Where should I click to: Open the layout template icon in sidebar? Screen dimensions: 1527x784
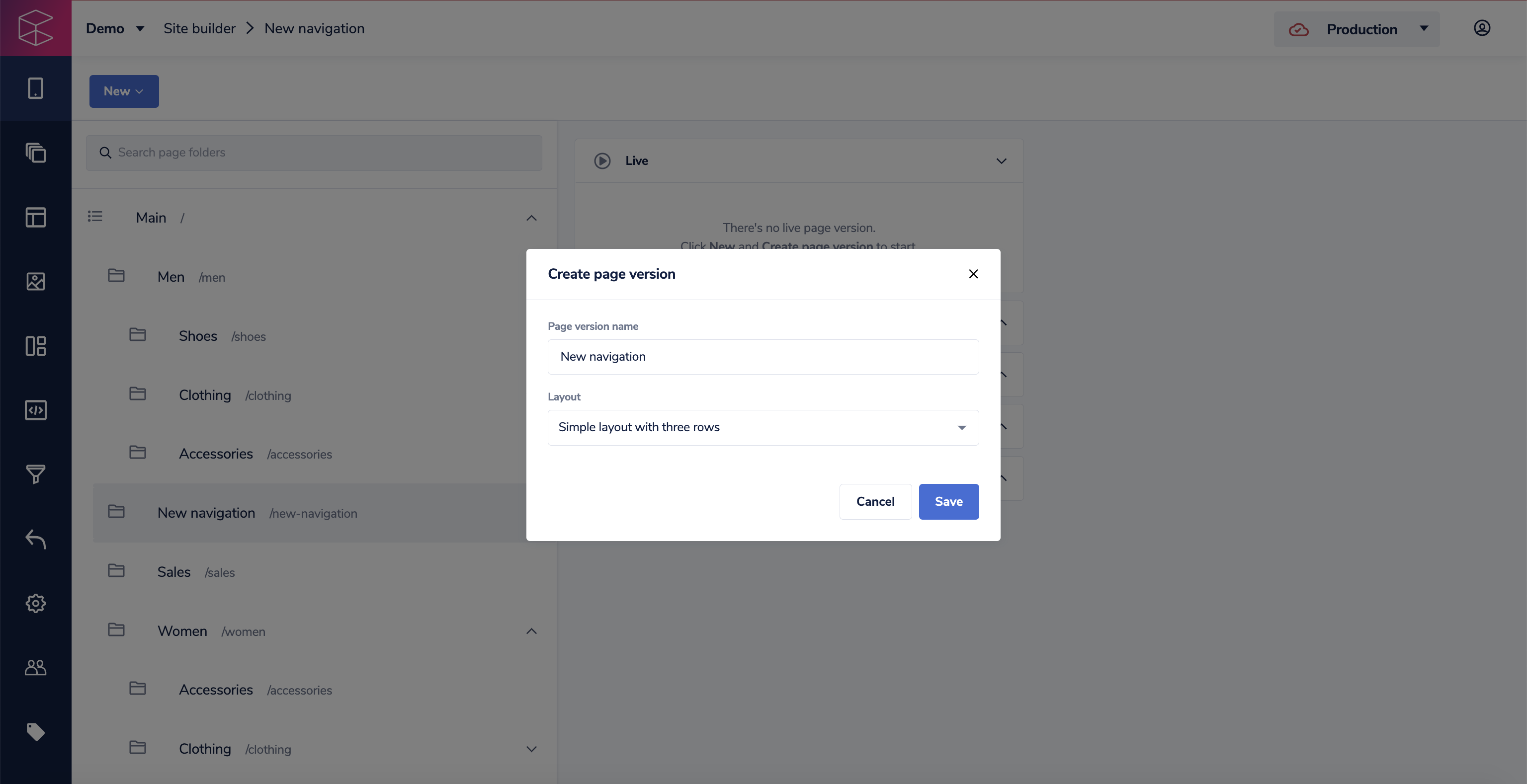(x=36, y=218)
